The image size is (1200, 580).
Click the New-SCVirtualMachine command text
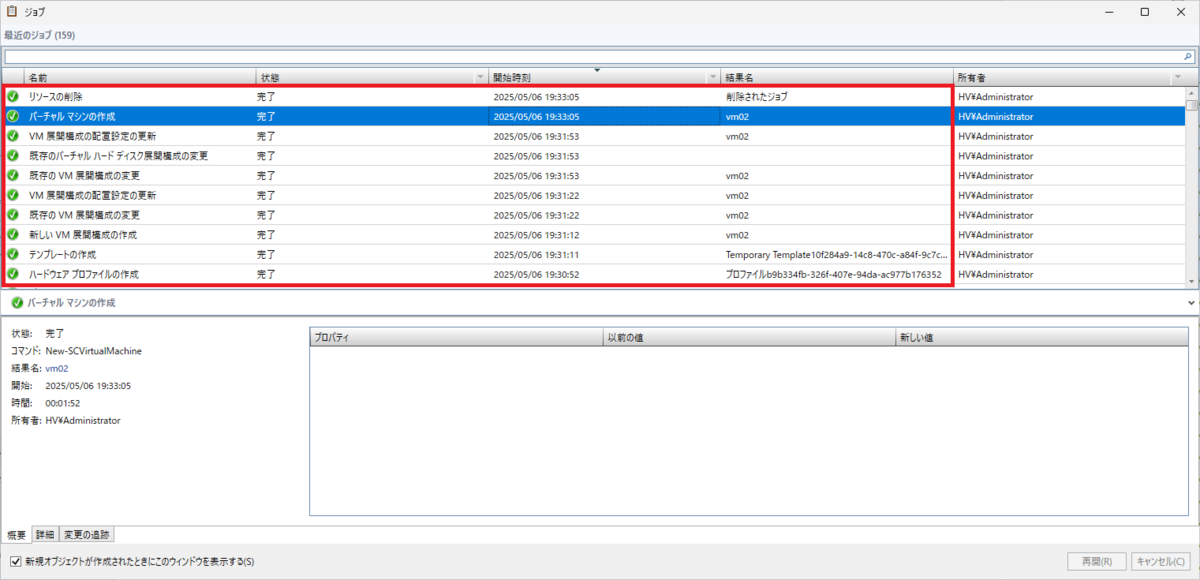(x=94, y=351)
